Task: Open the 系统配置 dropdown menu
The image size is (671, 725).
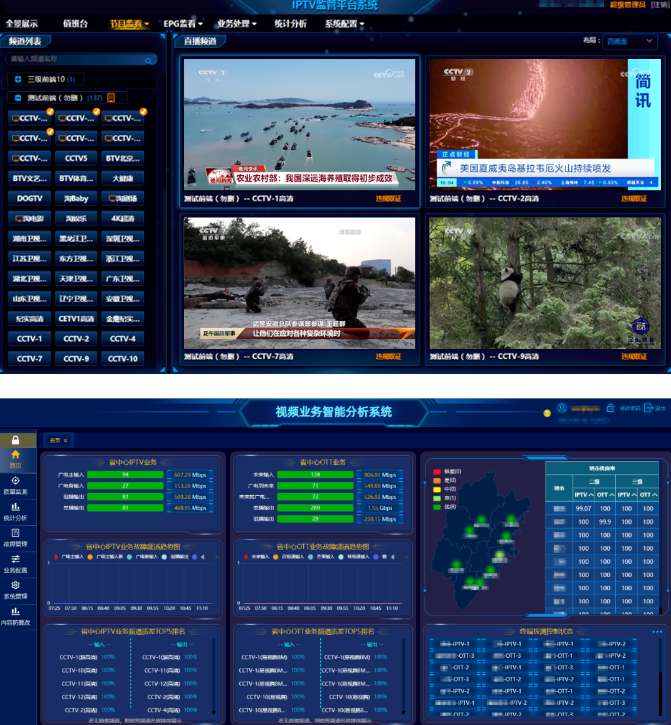Action: tap(345, 24)
